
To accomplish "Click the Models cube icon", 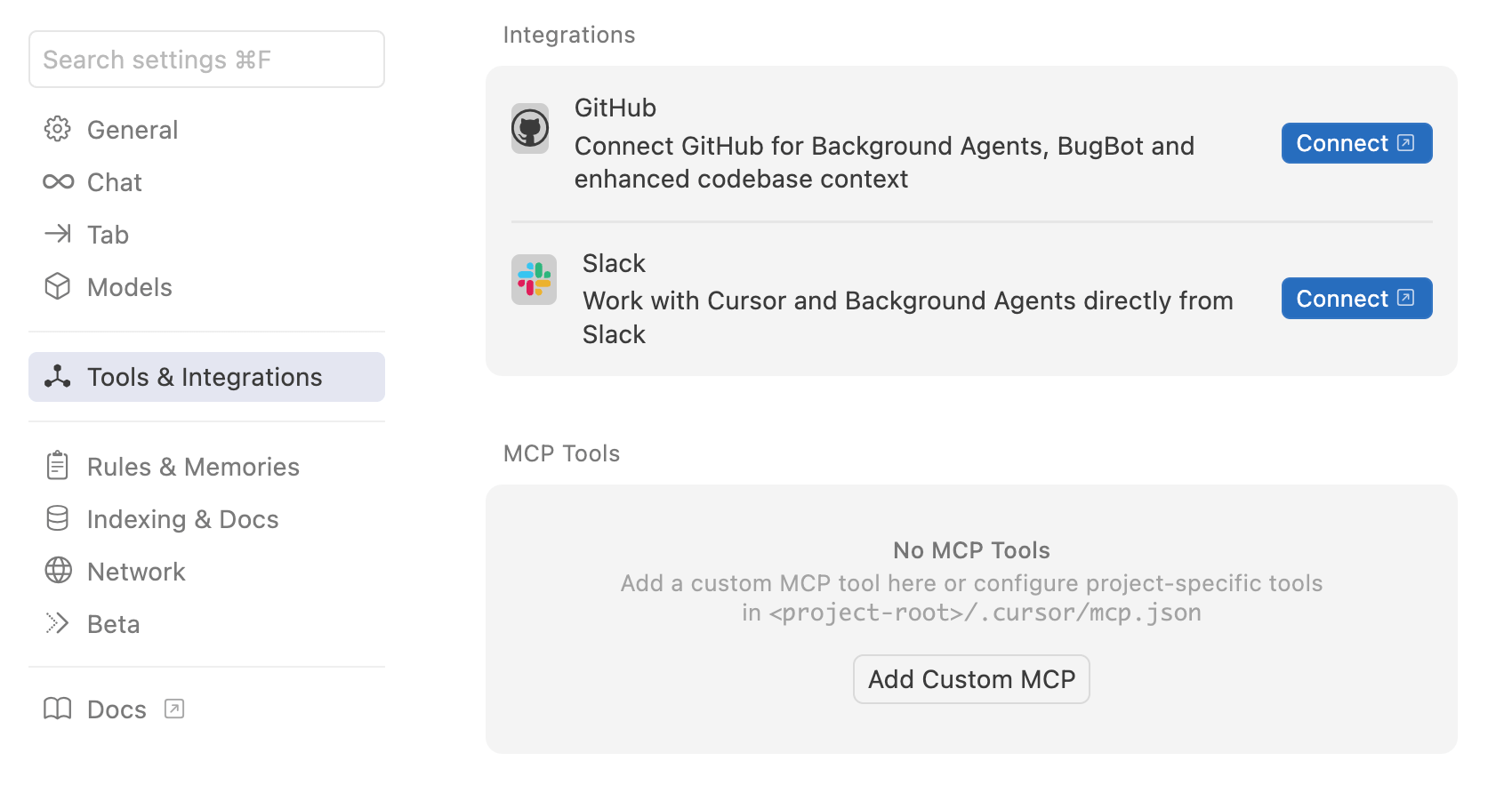I will click(58, 286).
